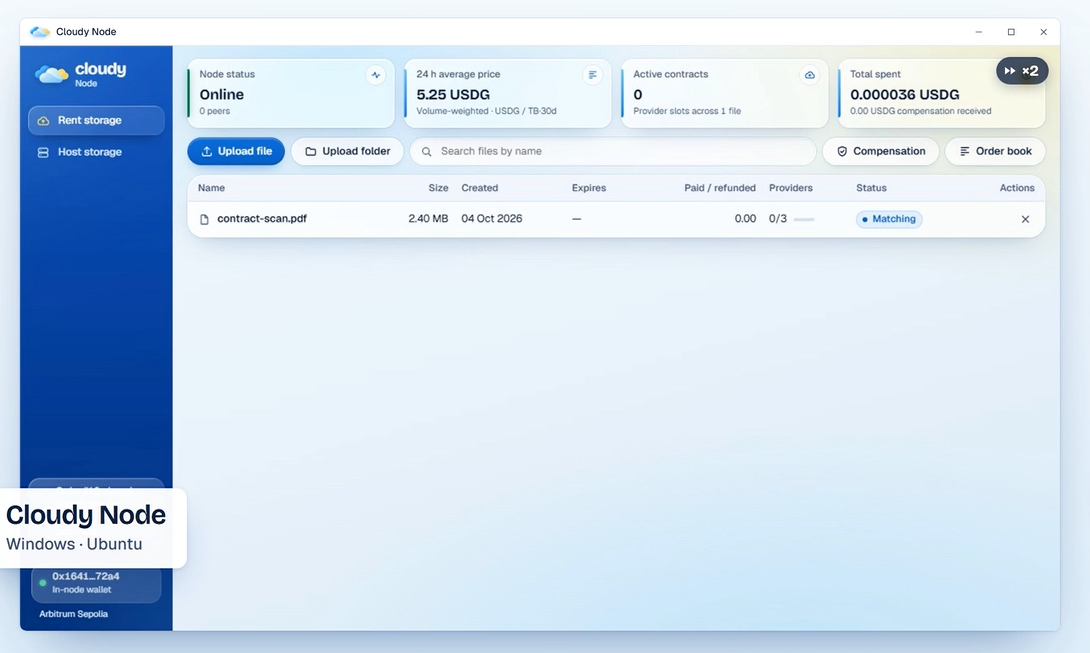Open the Order book
Viewport: 1090px width, 653px height.
[x=995, y=151]
